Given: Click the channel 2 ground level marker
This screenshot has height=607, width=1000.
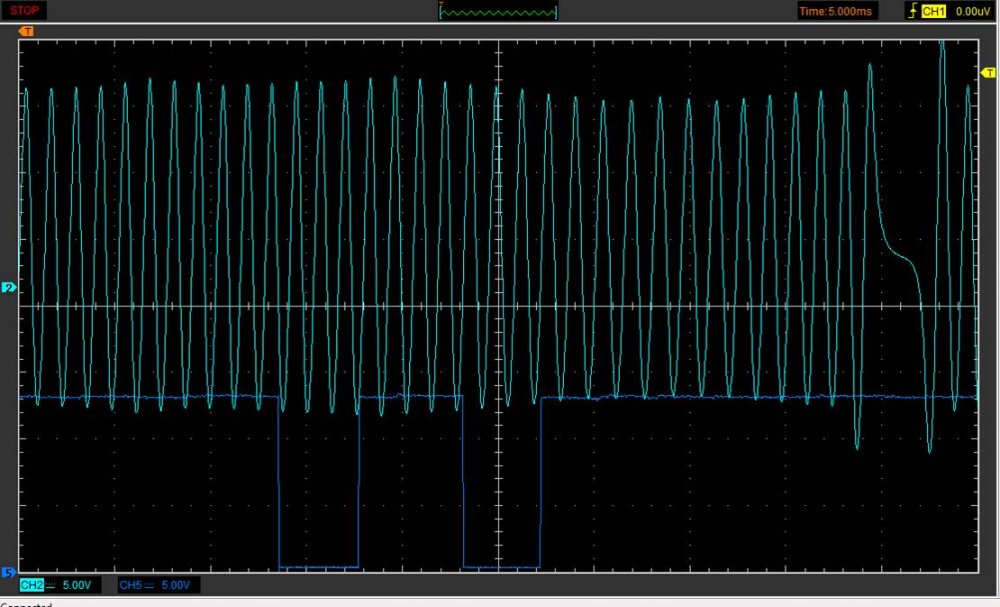Looking at the screenshot, I should pyautogui.click(x=9, y=288).
